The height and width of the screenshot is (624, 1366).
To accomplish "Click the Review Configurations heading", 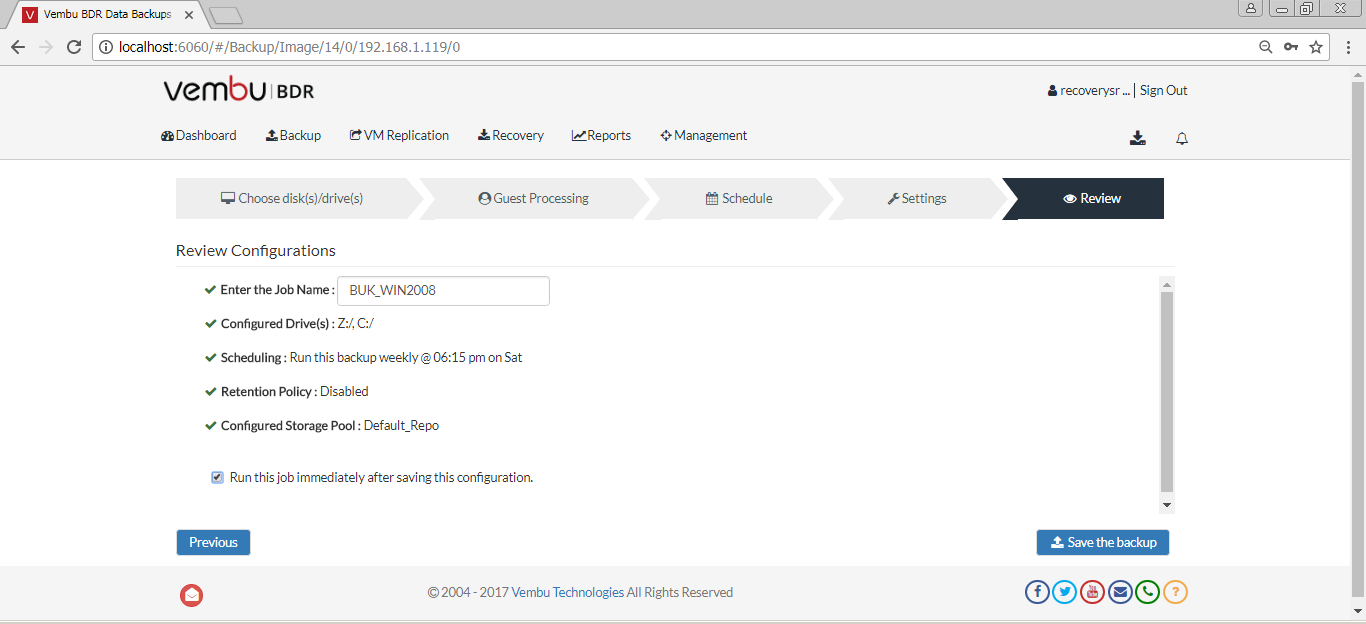I will pos(256,251).
